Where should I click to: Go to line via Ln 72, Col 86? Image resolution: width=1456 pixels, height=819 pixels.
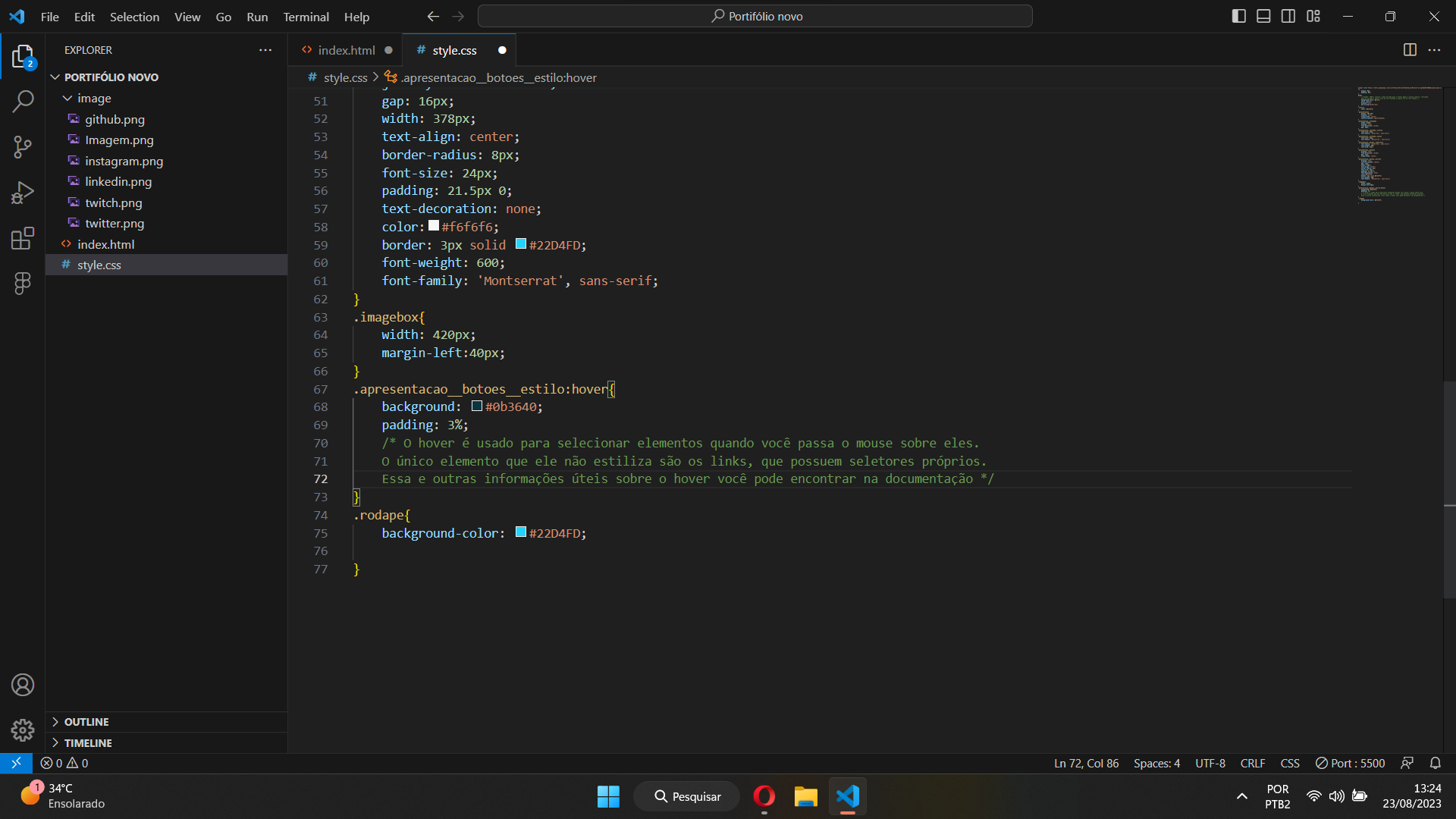coord(1086,763)
